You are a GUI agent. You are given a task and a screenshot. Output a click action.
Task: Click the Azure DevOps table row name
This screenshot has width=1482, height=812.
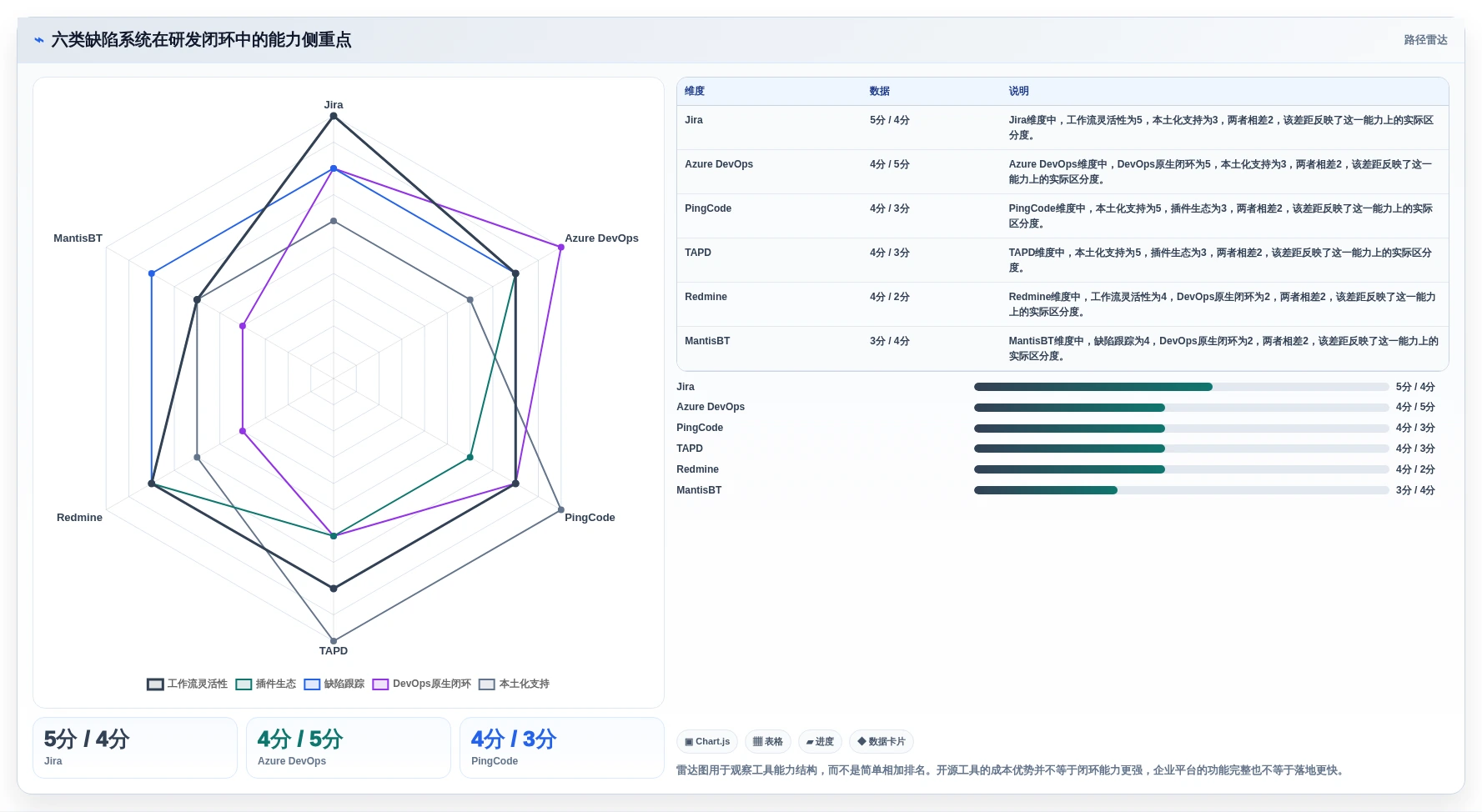719,164
